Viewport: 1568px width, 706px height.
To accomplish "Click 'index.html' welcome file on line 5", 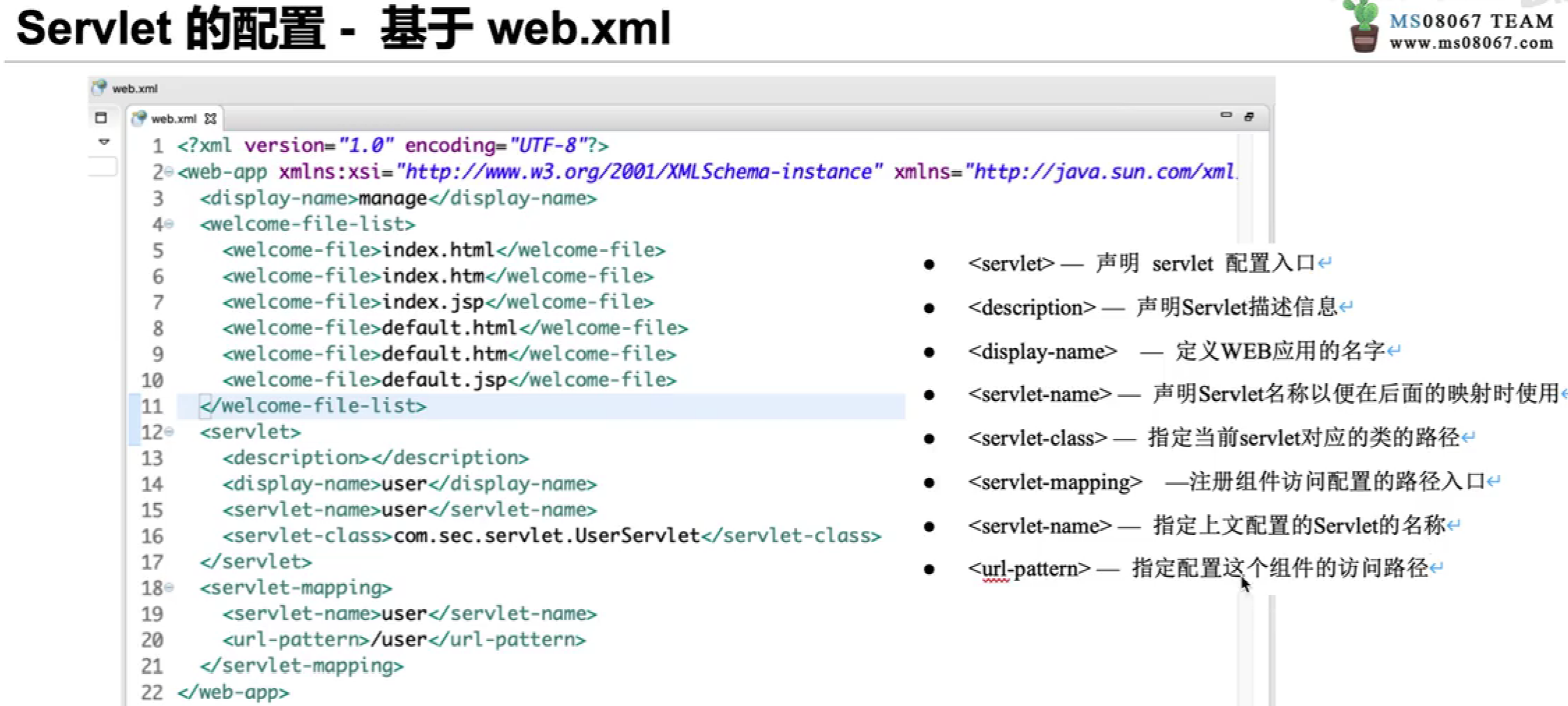I will coord(438,250).
